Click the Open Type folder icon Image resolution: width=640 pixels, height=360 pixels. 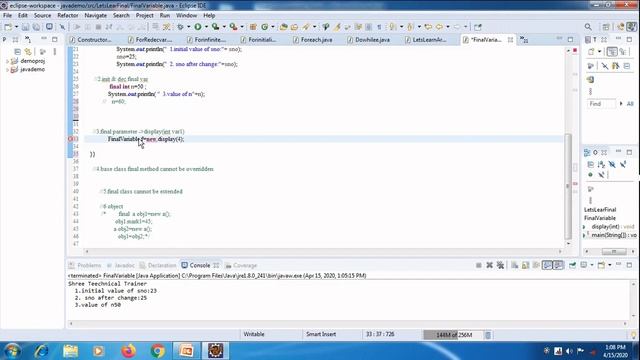(283, 27)
